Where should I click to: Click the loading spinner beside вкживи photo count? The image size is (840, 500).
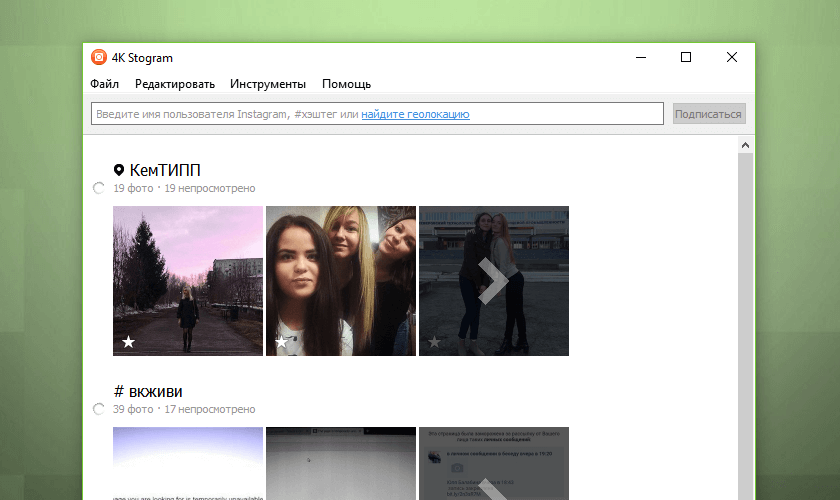pos(99,409)
